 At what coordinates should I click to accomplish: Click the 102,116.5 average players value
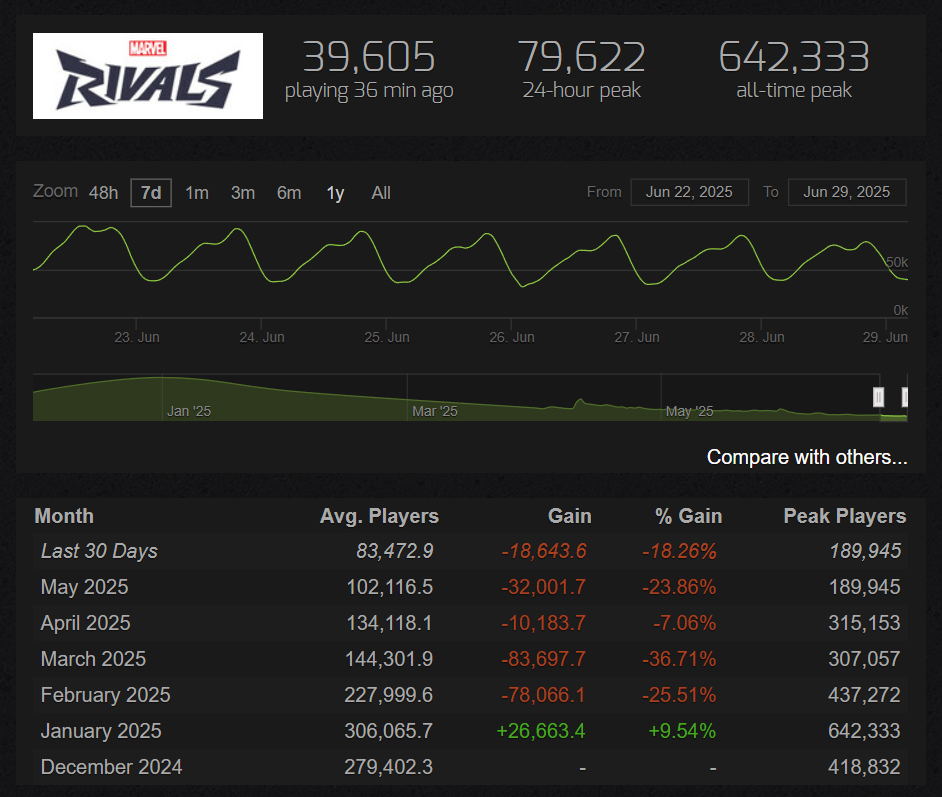[x=389, y=587]
